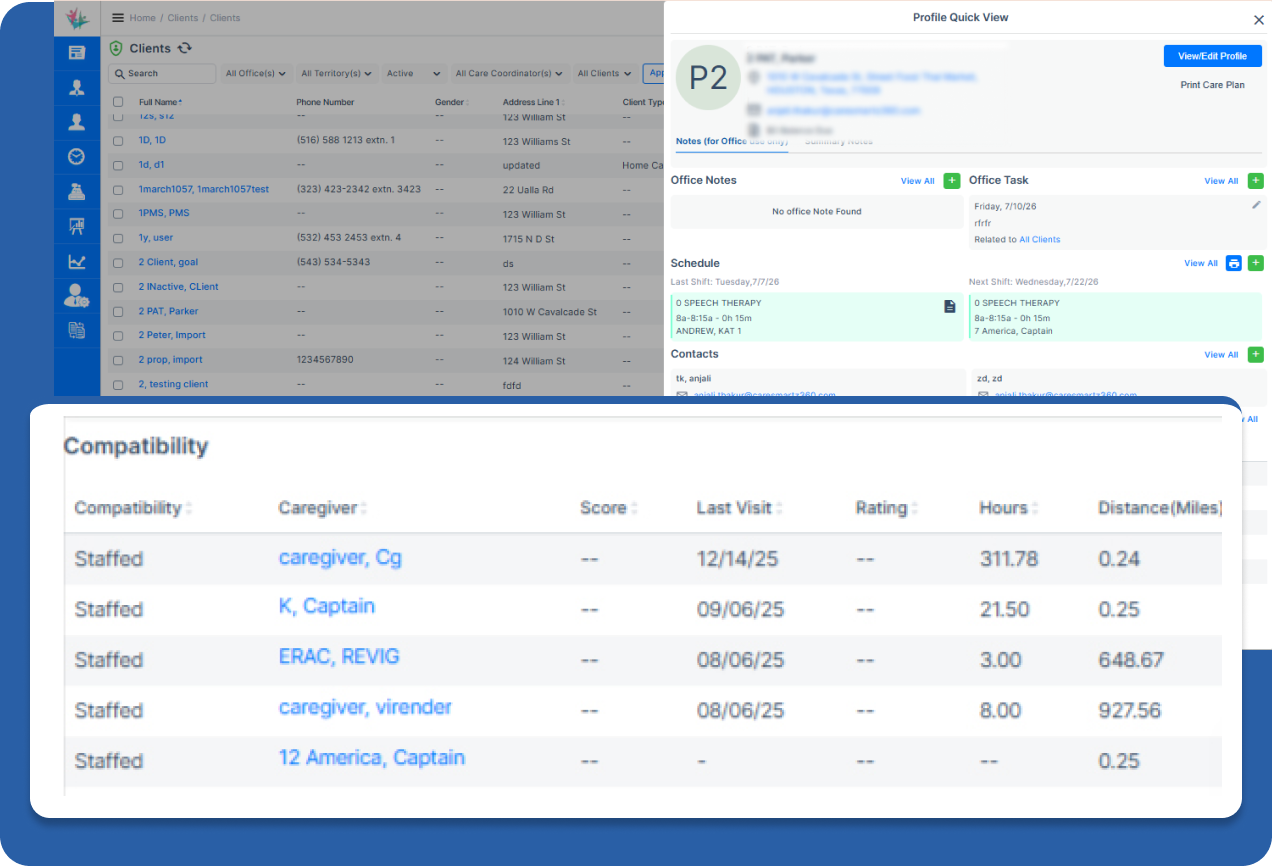Sort by the Last Visit column arrows
This screenshot has height=866, width=1272.
(778, 508)
